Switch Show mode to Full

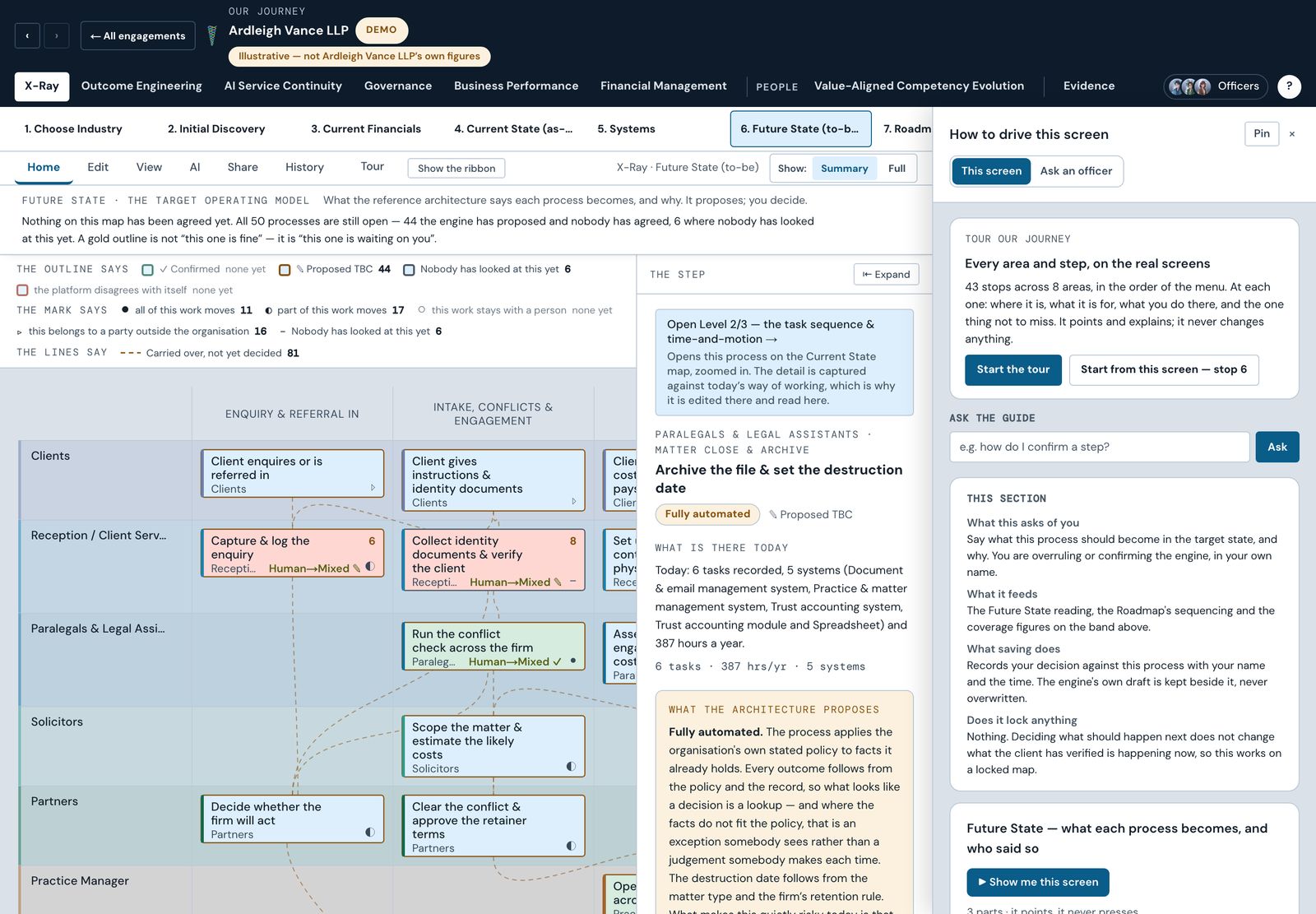pyautogui.click(x=897, y=169)
